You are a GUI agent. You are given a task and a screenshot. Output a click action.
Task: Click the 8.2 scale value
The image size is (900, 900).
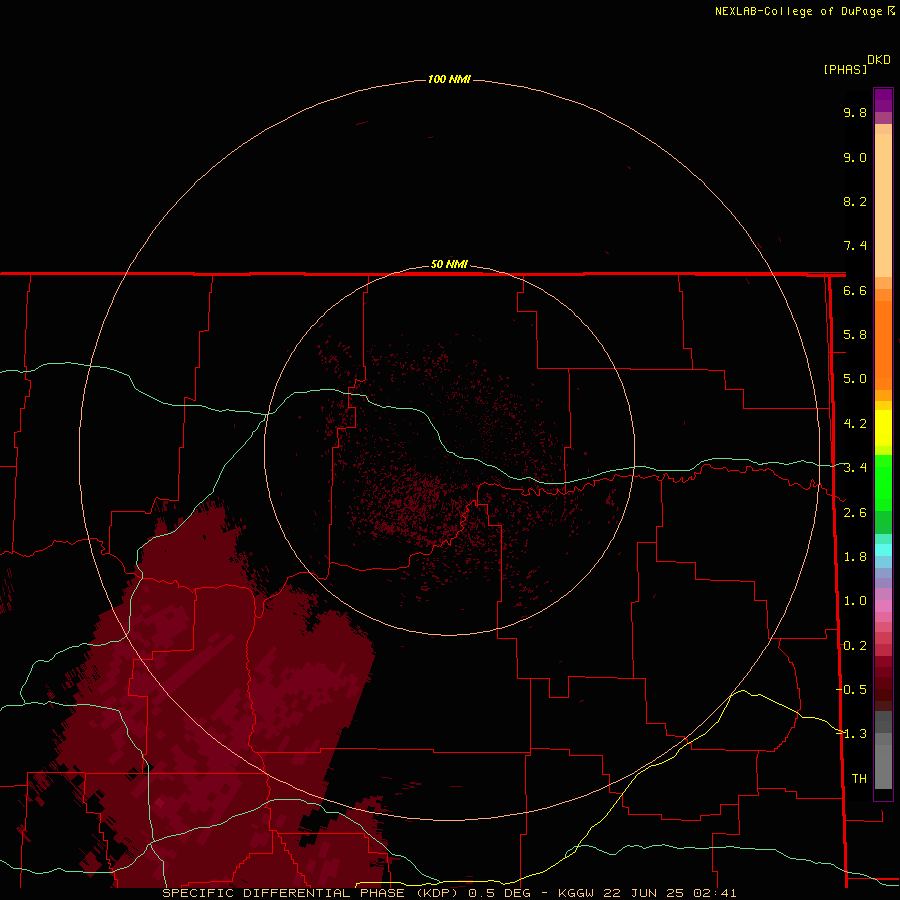855,201
